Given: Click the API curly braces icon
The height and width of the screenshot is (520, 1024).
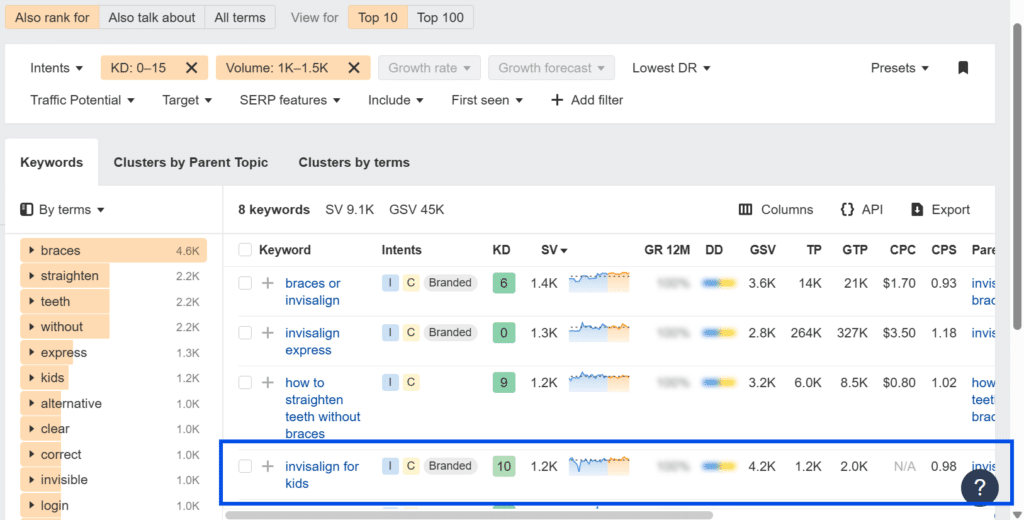Looking at the screenshot, I should 847,210.
